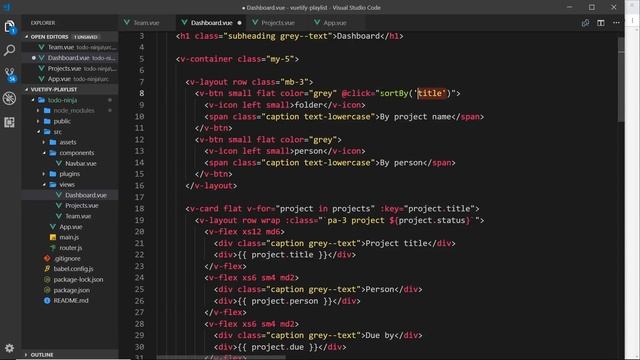
Task: Open package.json in the file tree
Action: tap(70, 290)
